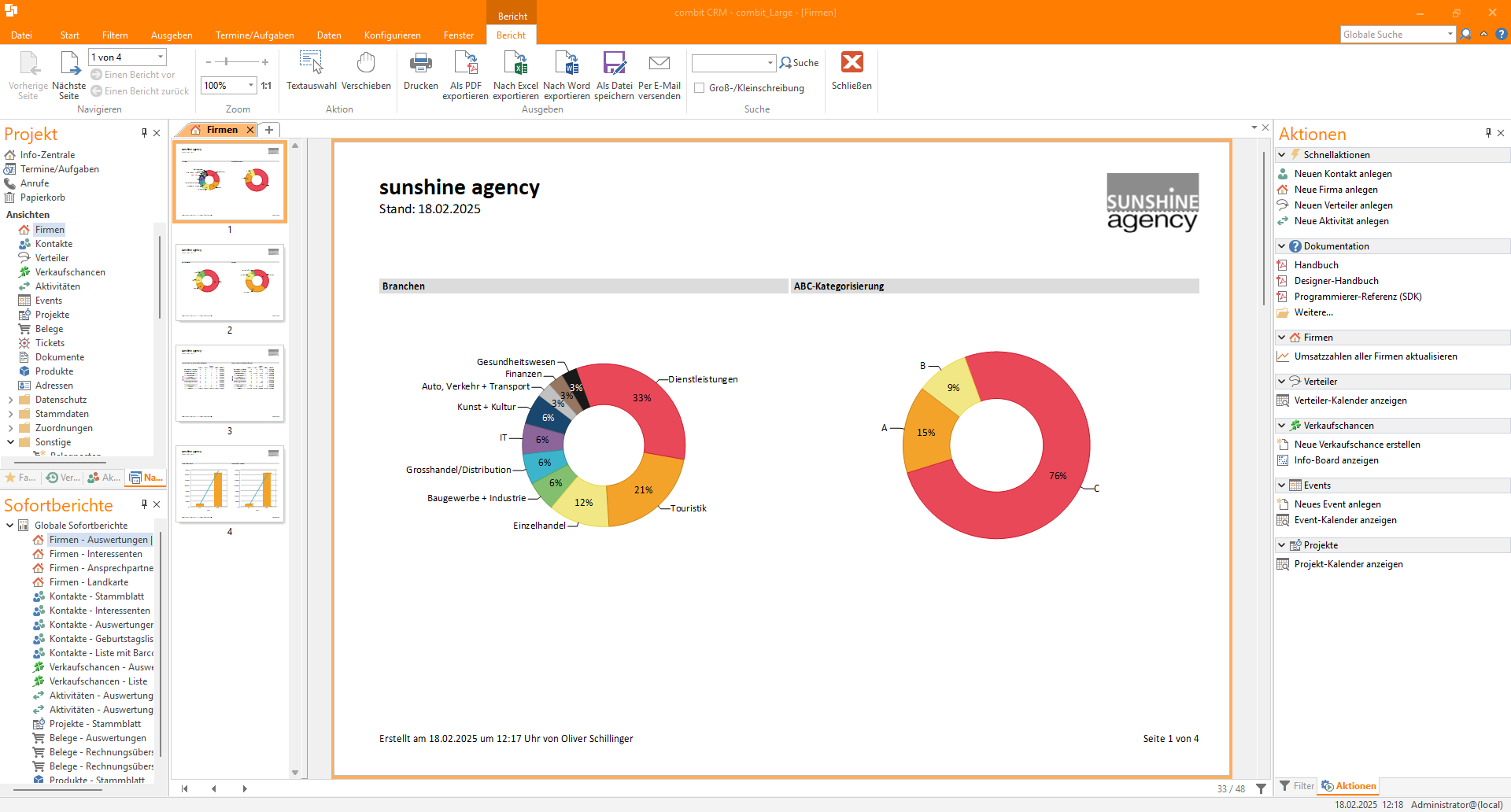Click the Drucken printer icon
Image resolution: width=1511 pixels, height=812 pixels.
pyautogui.click(x=420, y=63)
